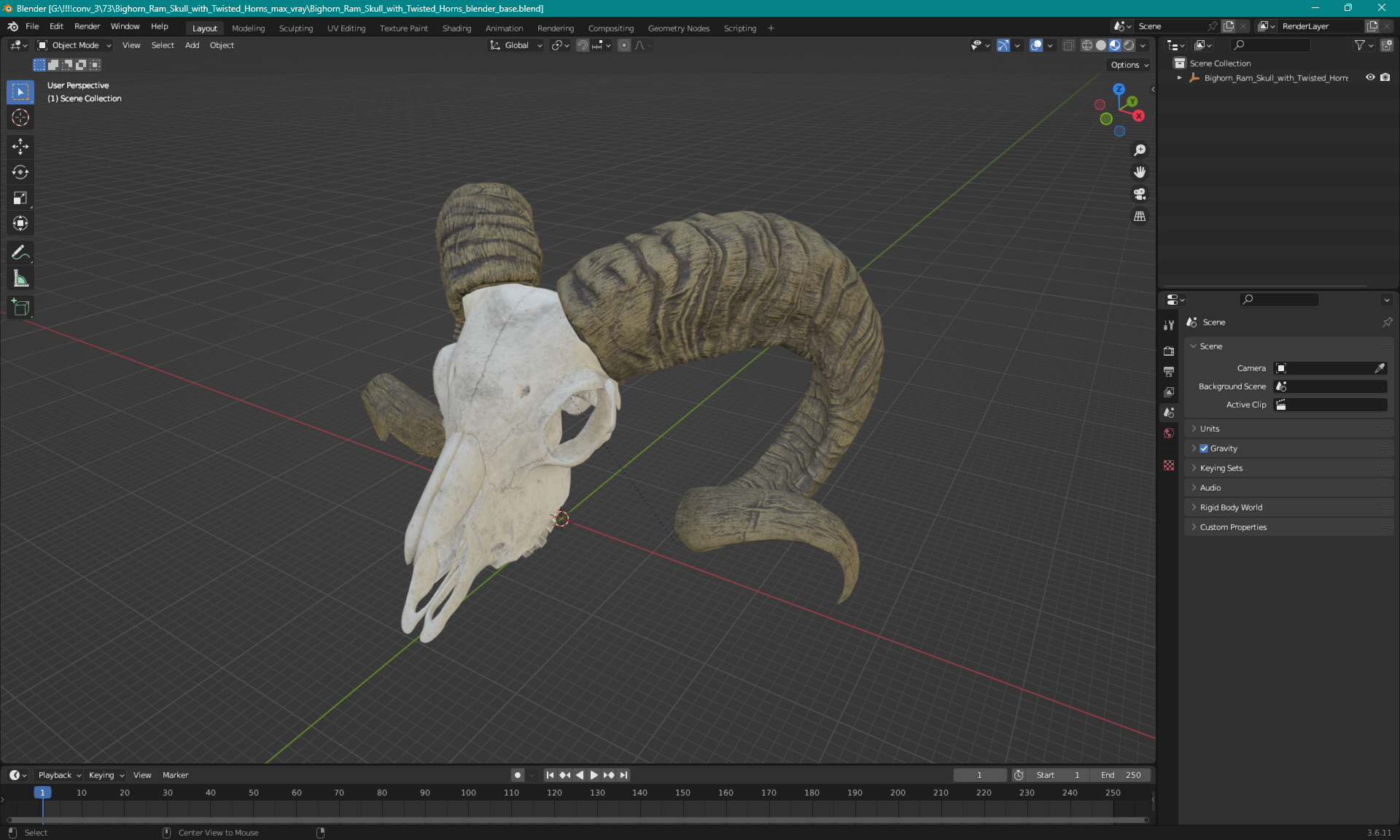Open the Texture properties tab
The width and height of the screenshot is (1400, 840).
pyautogui.click(x=1169, y=465)
